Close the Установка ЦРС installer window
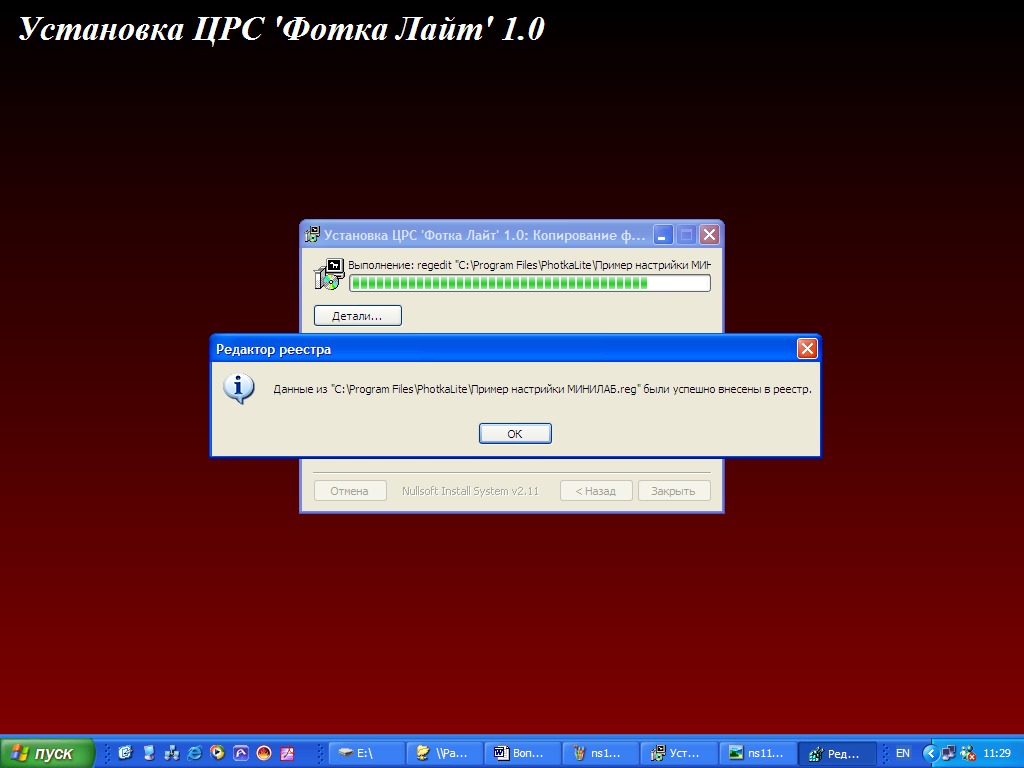 (x=709, y=234)
